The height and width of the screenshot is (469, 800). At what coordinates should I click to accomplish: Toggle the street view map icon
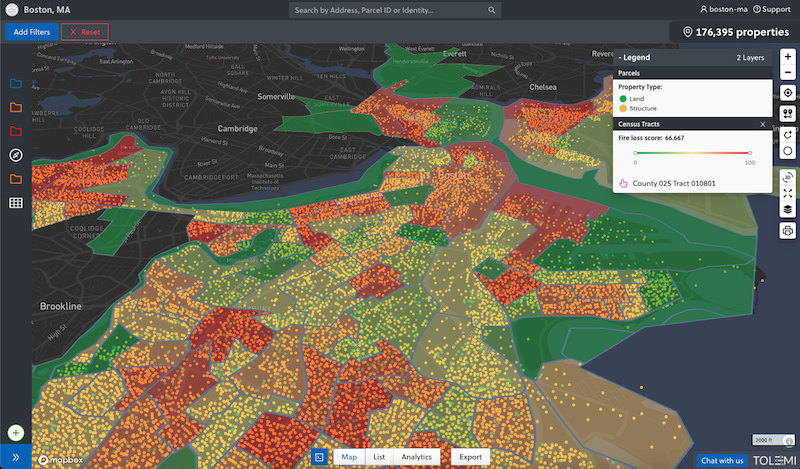[x=788, y=114]
